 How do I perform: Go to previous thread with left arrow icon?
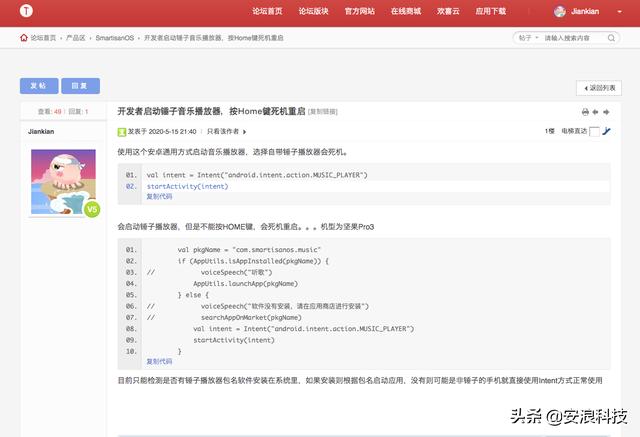(596, 112)
